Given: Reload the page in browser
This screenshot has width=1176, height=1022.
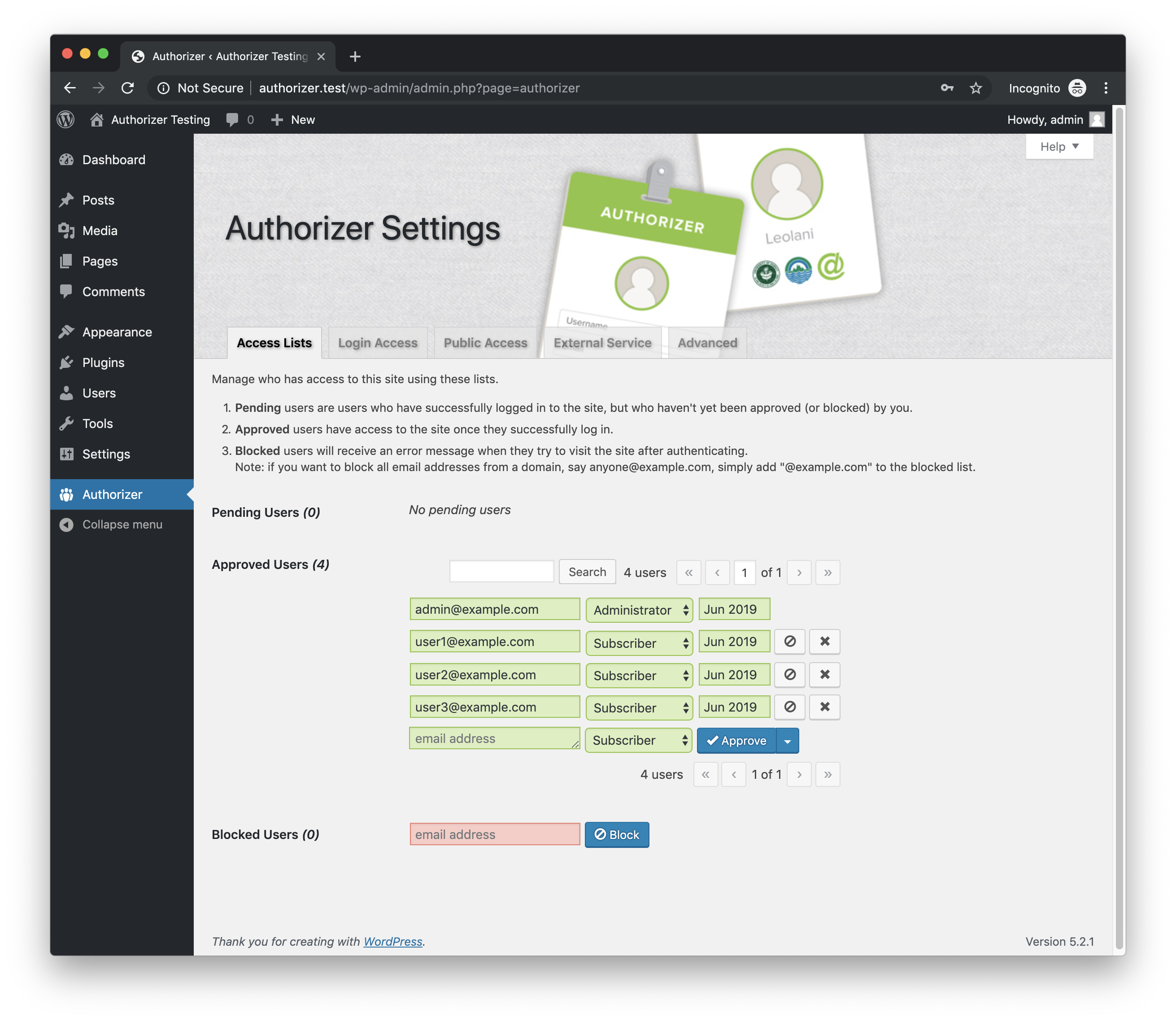Looking at the screenshot, I should (x=128, y=88).
